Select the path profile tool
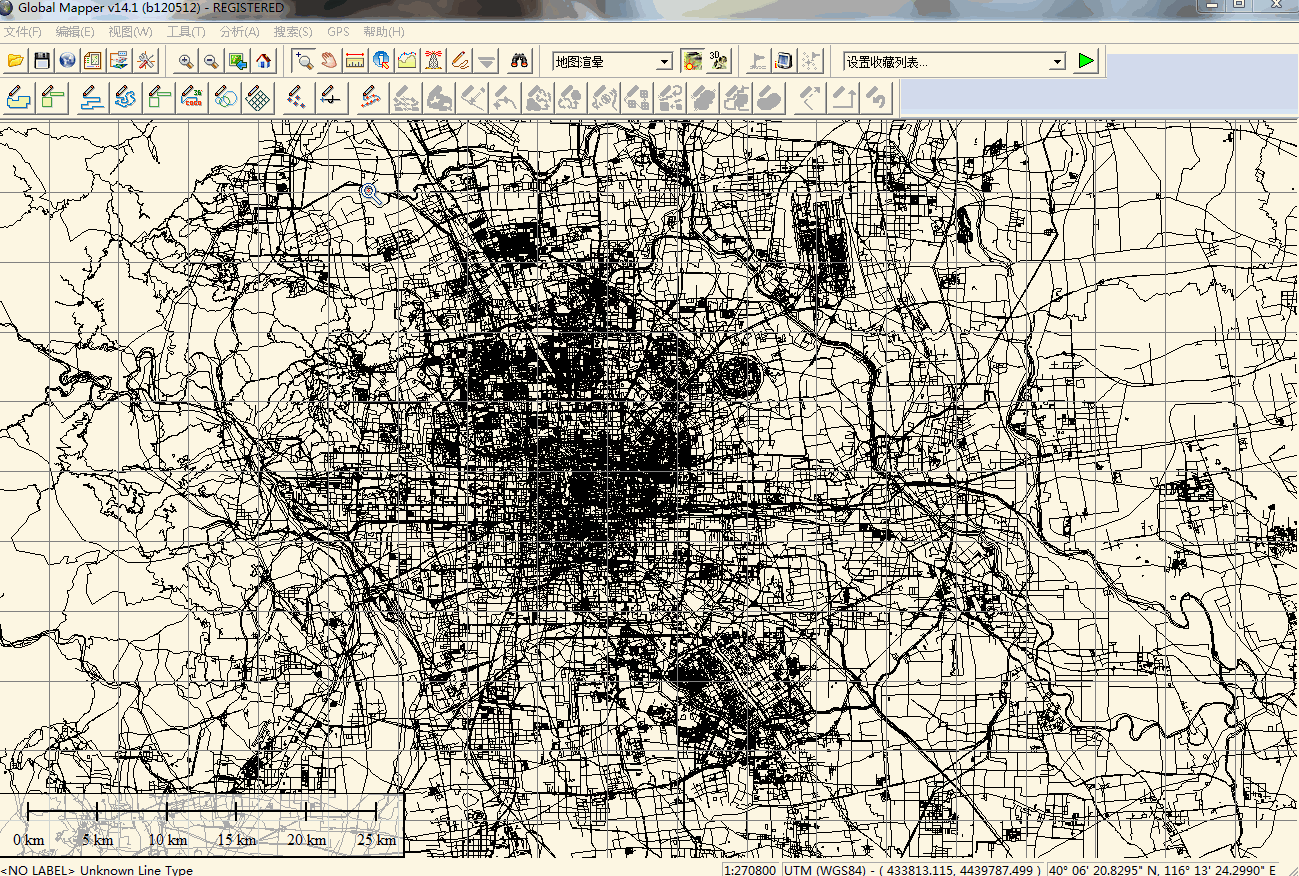 coord(407,61)
